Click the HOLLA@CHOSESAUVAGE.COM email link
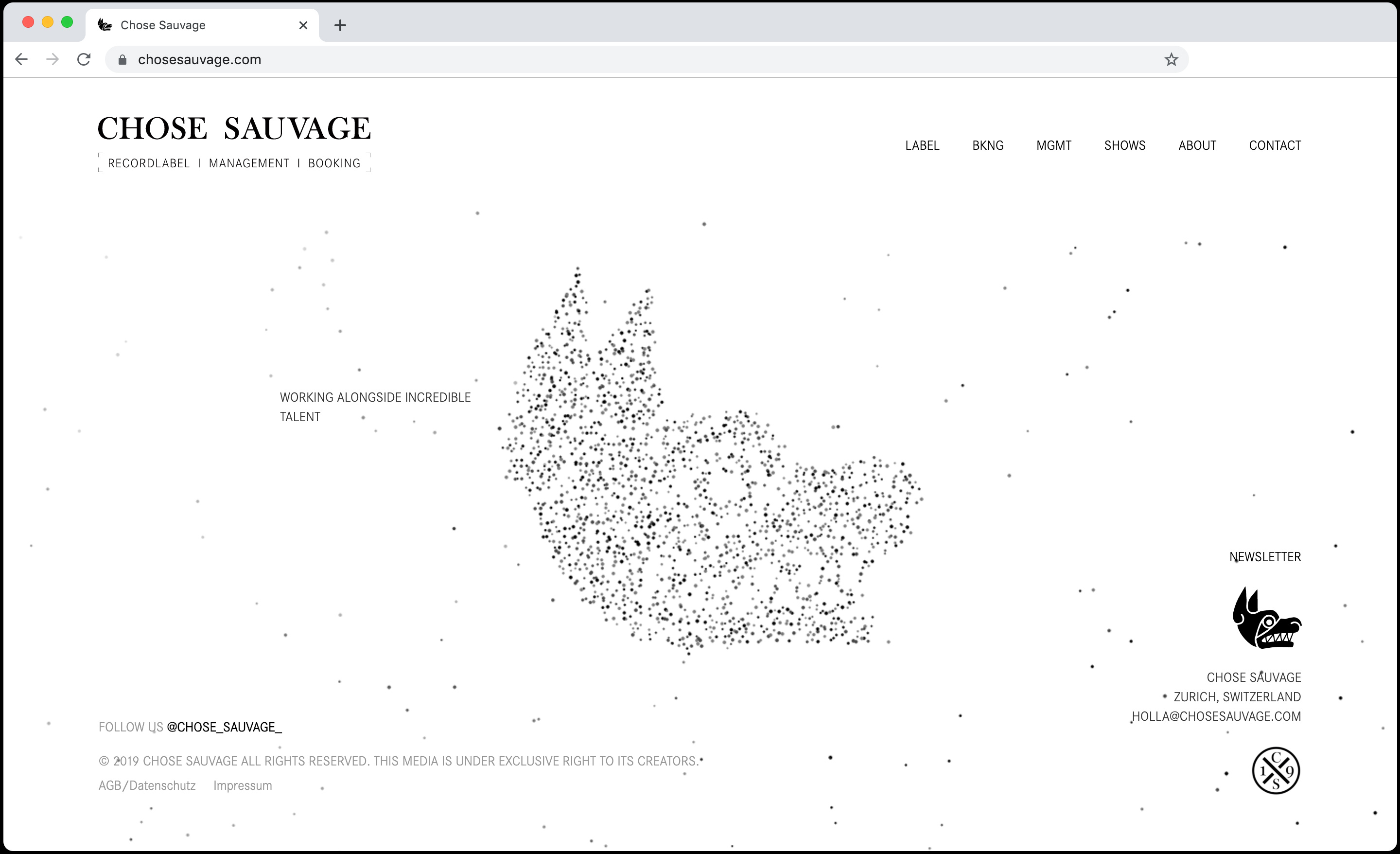 pos(1216,716)
